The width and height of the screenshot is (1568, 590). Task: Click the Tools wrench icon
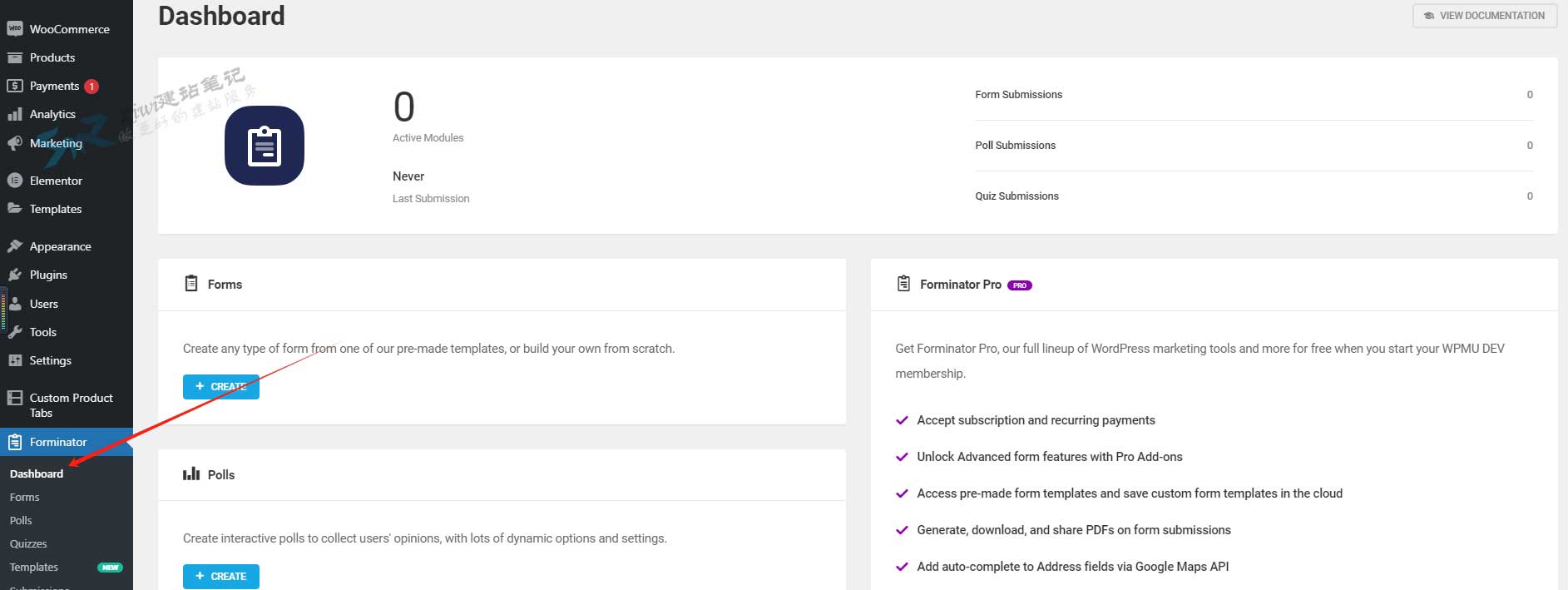pos(15,332)
